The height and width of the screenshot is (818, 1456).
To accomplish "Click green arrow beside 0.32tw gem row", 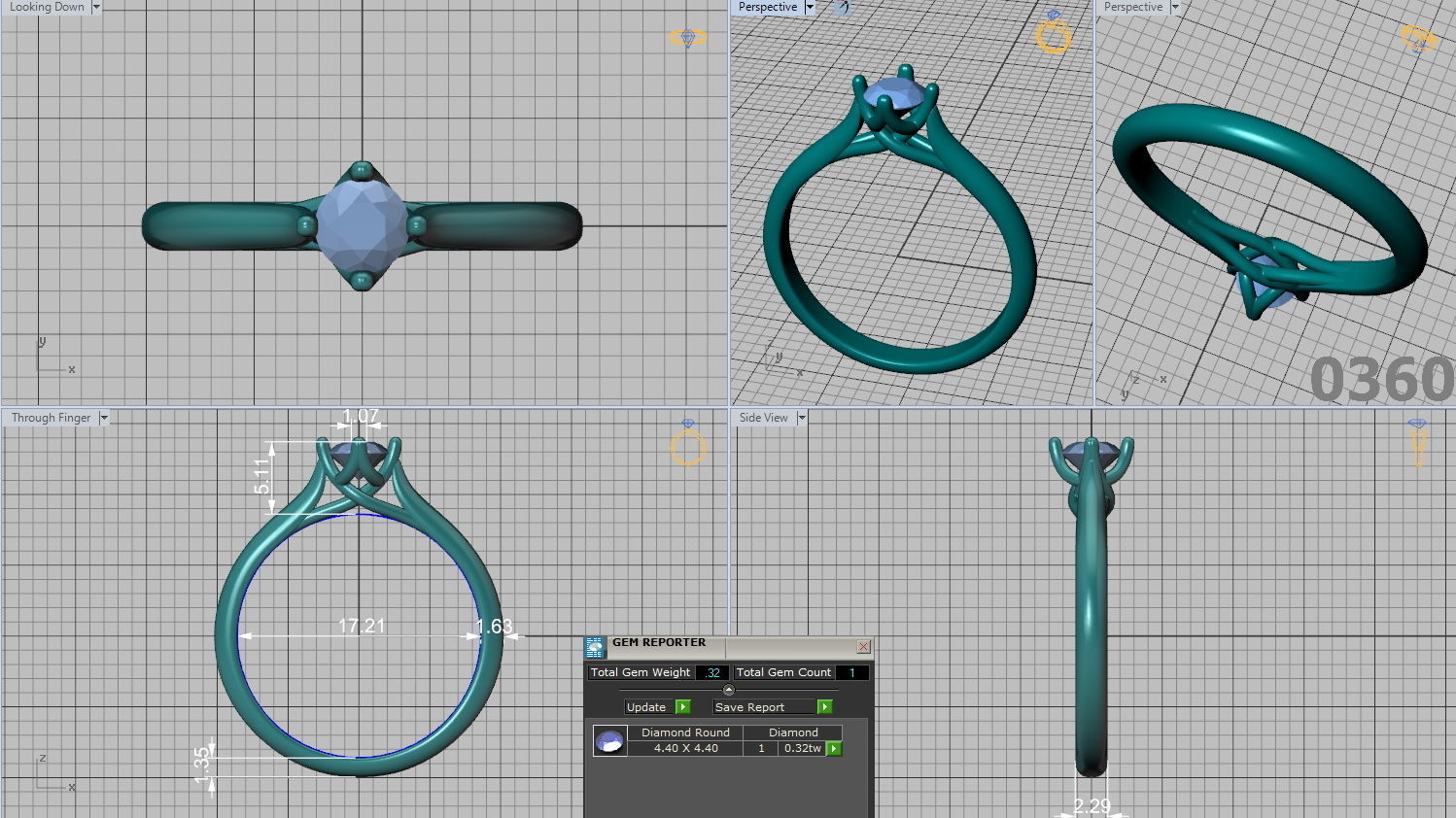I will [834, 749].
